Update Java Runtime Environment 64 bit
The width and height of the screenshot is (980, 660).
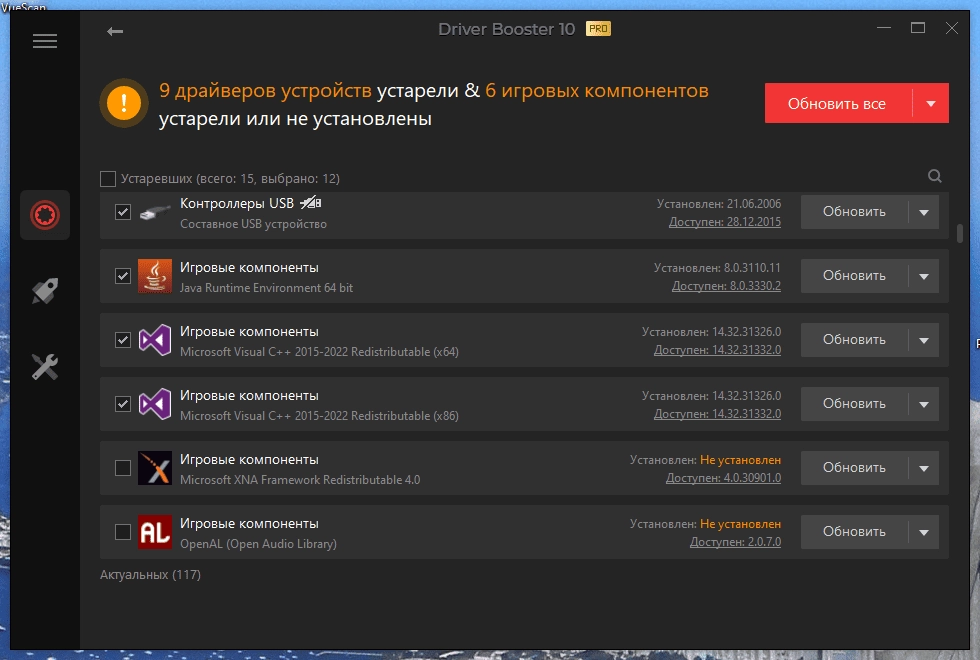click(x=854, y=276)
